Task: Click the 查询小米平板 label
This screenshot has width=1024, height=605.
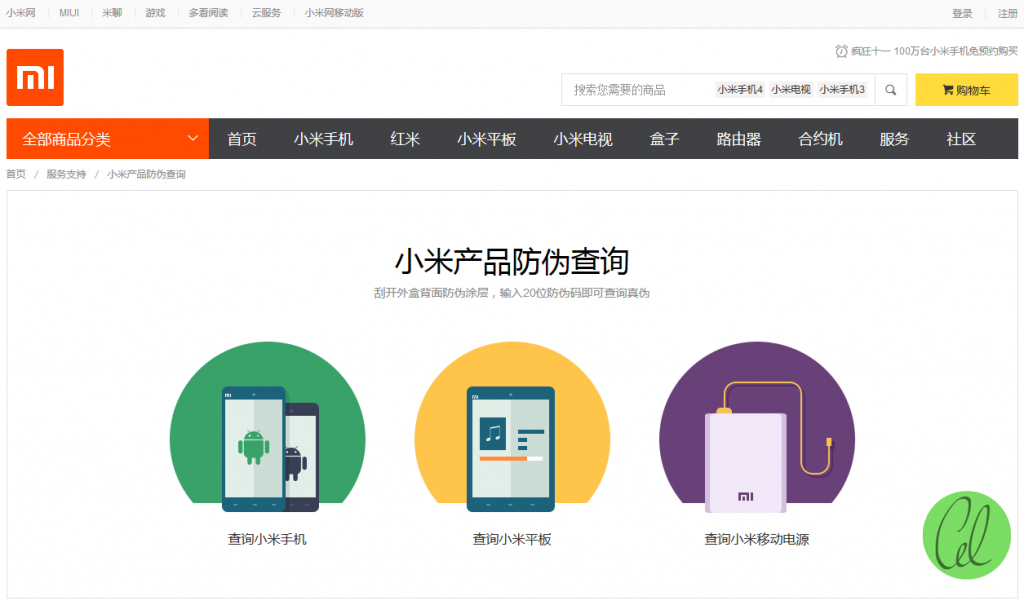Action: click(x=512, y=539)
